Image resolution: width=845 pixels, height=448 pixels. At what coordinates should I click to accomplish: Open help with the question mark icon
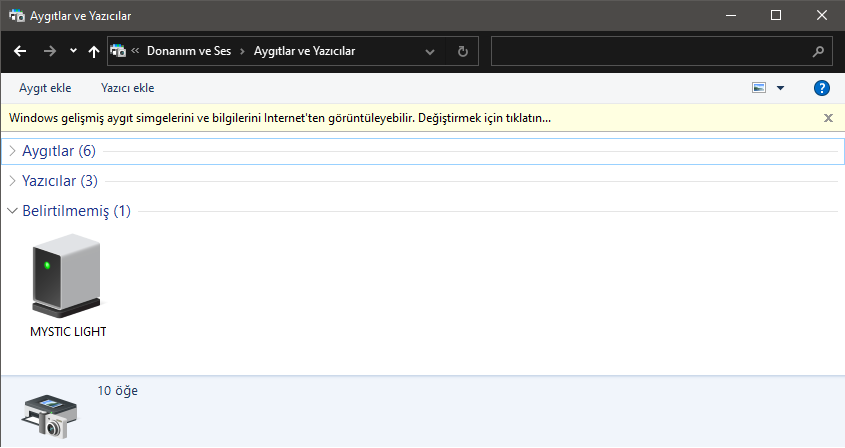click(821, 88)
